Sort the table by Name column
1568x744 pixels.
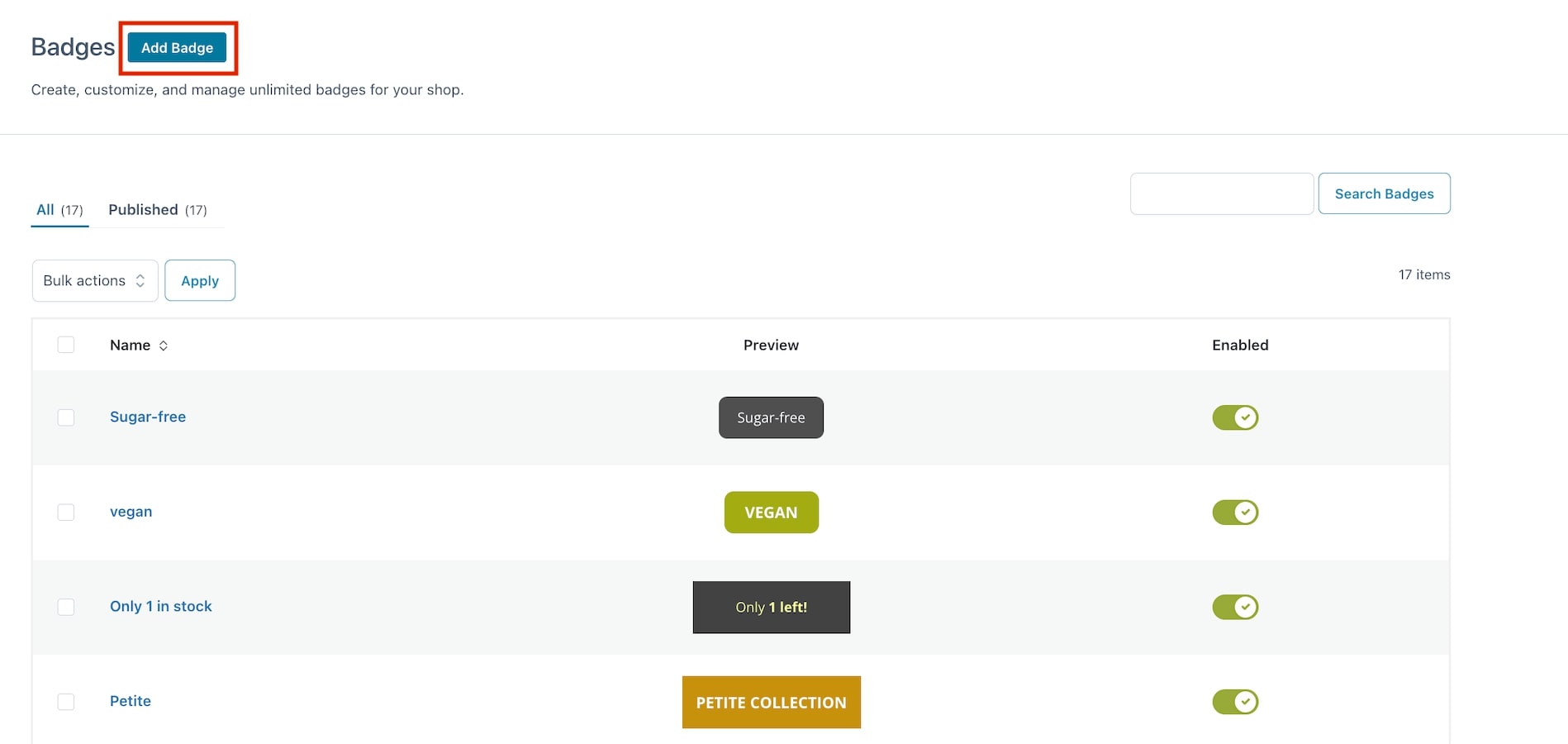pyautogui.click(x=139, y=345)
